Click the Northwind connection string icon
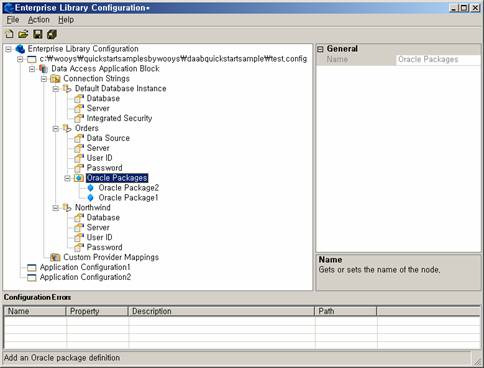This screenshot has height=368, width=484. tap(67, 207)
